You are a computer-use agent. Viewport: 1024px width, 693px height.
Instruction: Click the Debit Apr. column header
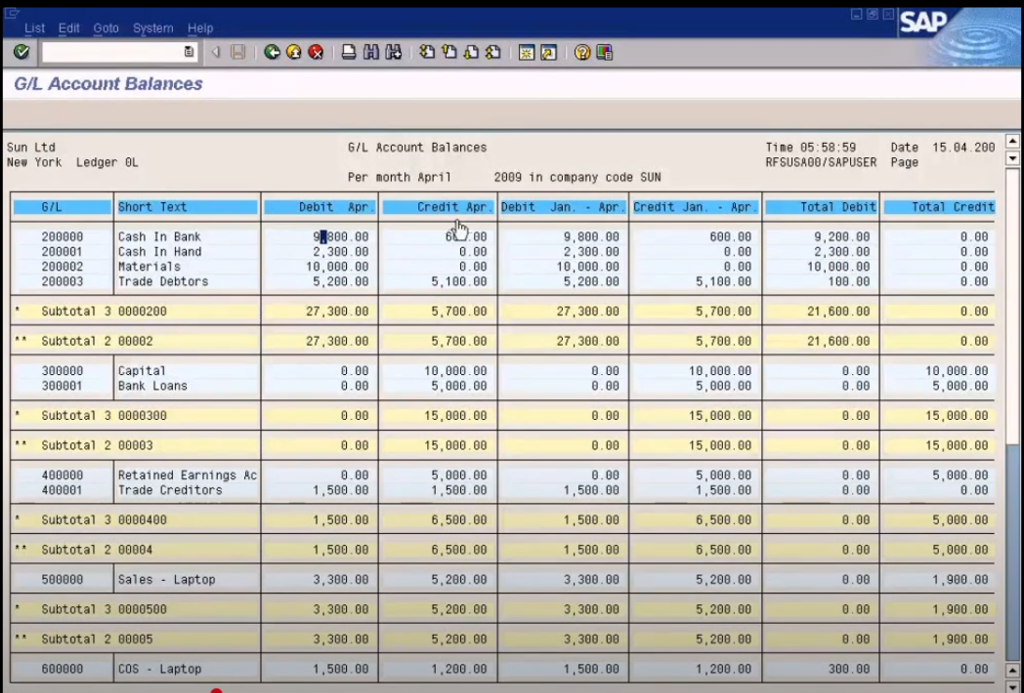(320, 207)
